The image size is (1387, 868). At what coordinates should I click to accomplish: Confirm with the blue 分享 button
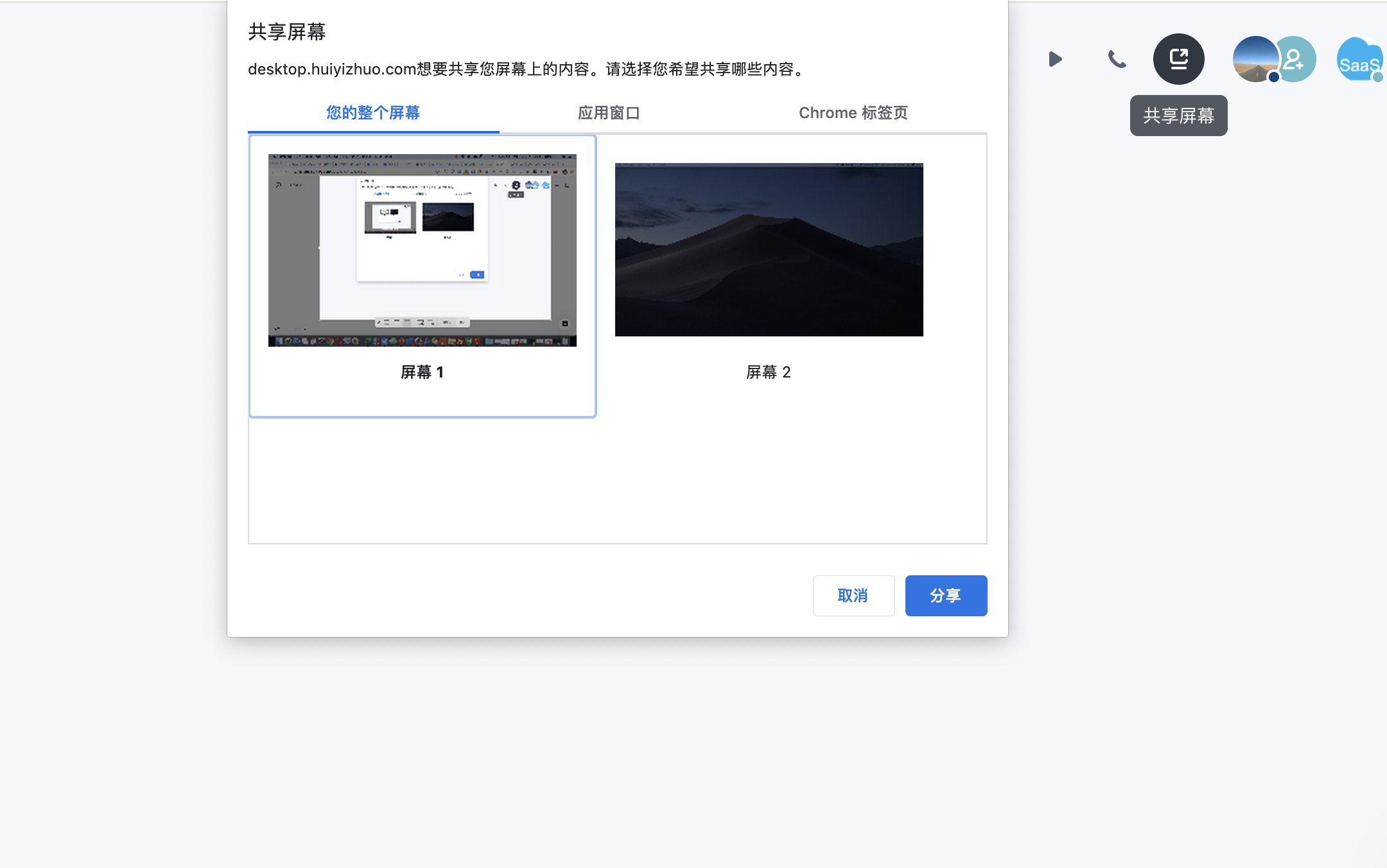[x=946, y=596]
